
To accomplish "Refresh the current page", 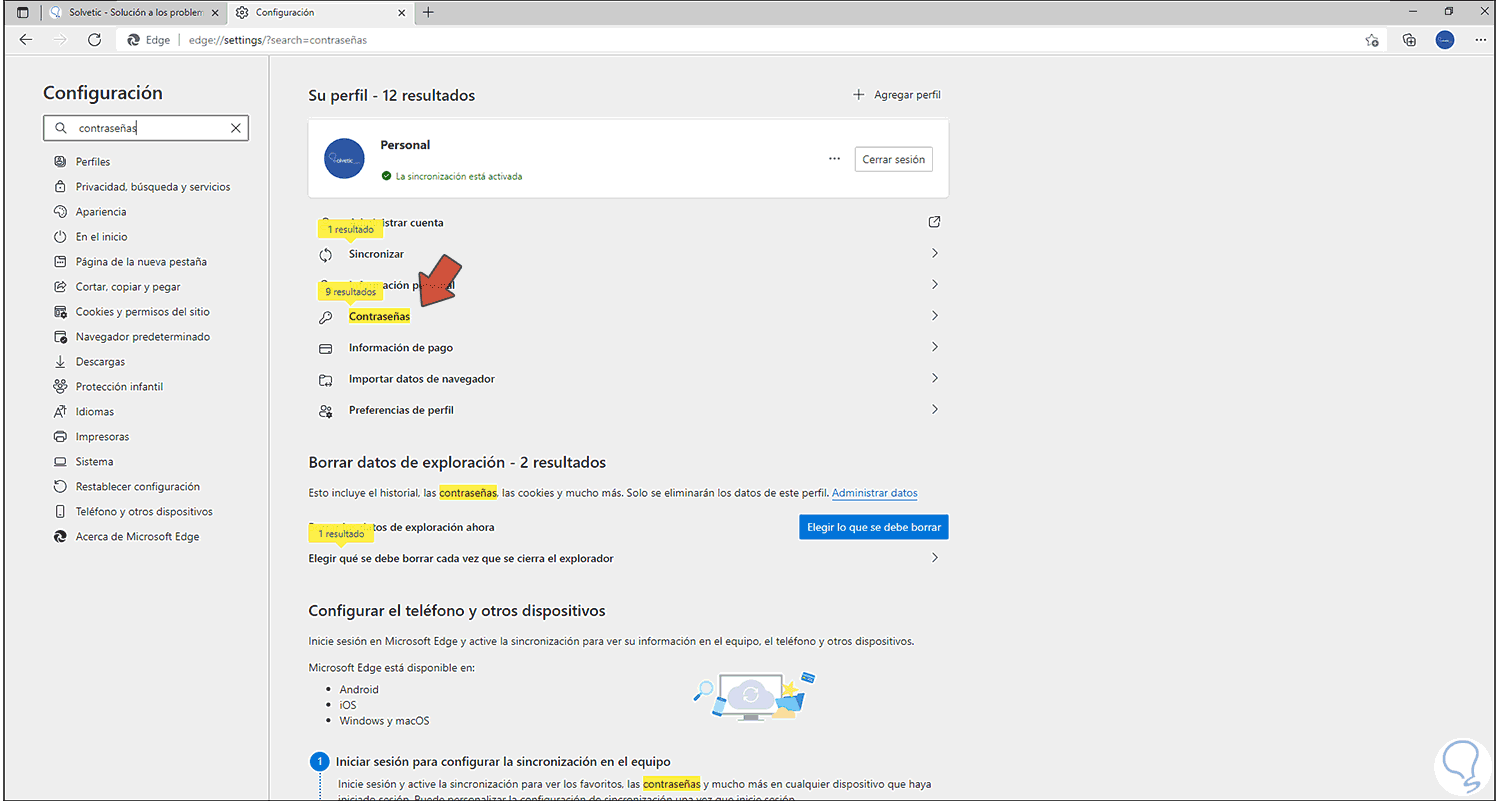I will tap(94, 40).
